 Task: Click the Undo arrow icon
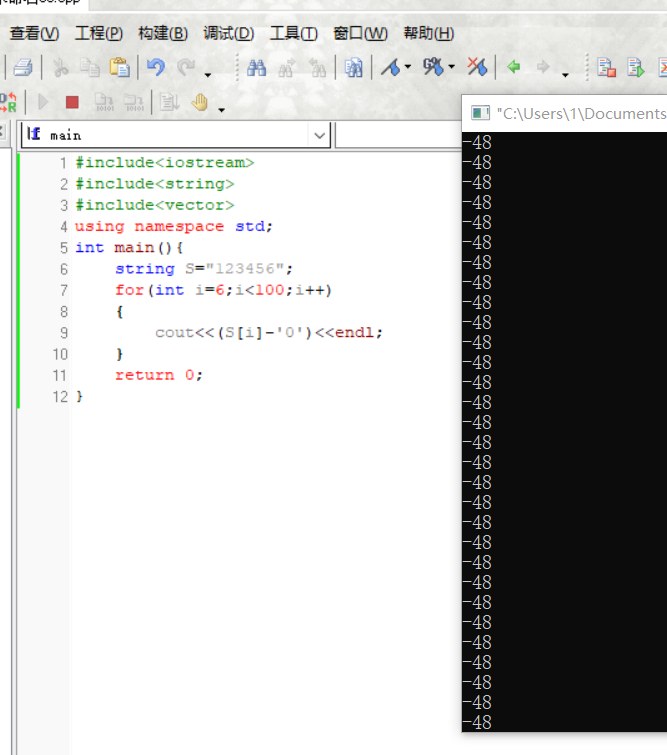[x=156, y=67]
